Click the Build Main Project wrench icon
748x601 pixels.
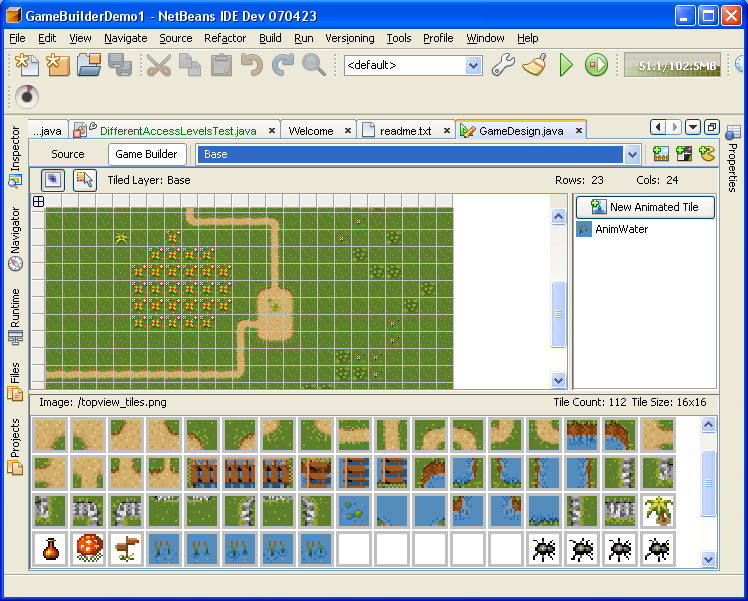pos(503,65)
